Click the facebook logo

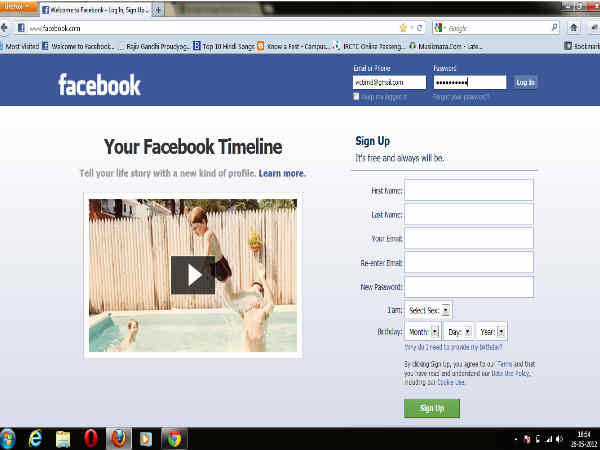point(99,85)
